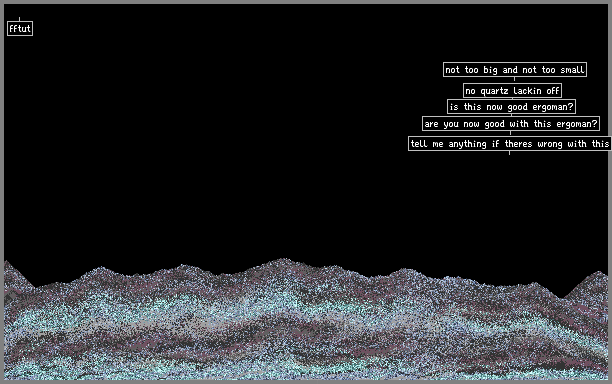Select the 'tell me anything if theres wrong' box

click(510, 144)
